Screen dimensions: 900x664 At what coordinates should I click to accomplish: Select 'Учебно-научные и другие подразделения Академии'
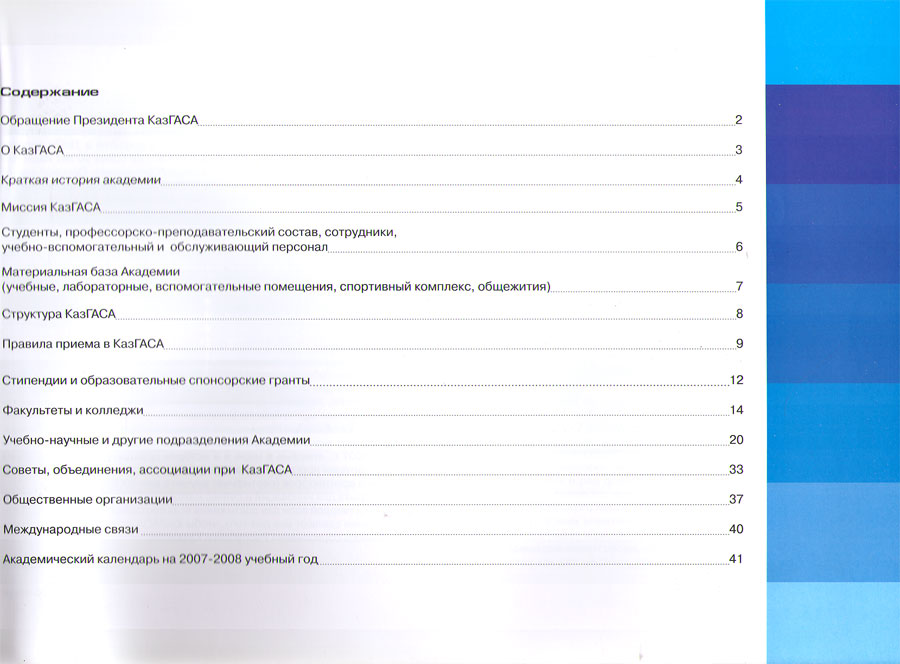[156, 440]
